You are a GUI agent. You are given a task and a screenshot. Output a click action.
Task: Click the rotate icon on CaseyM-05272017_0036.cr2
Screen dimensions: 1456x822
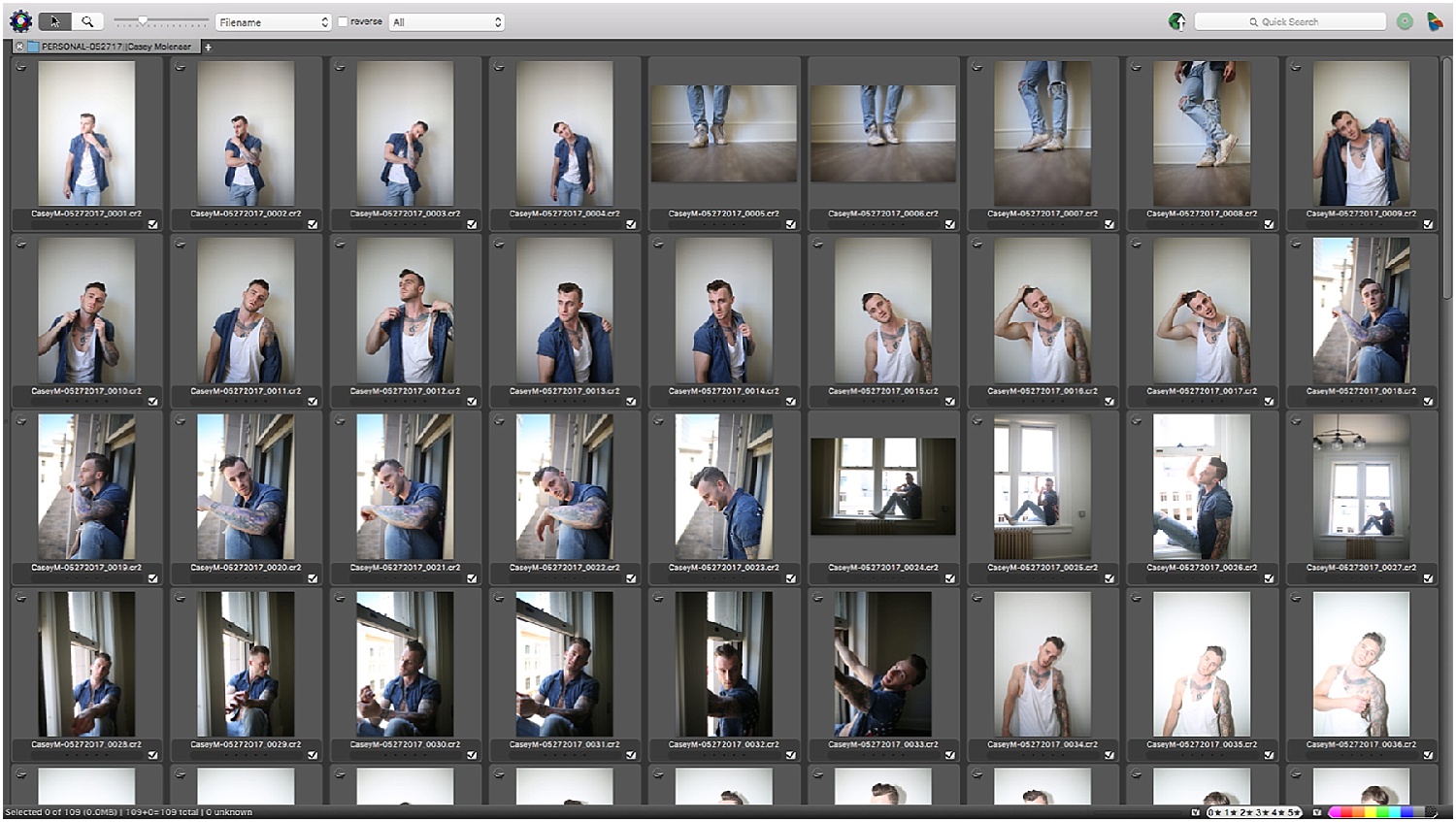[1296, 599]
